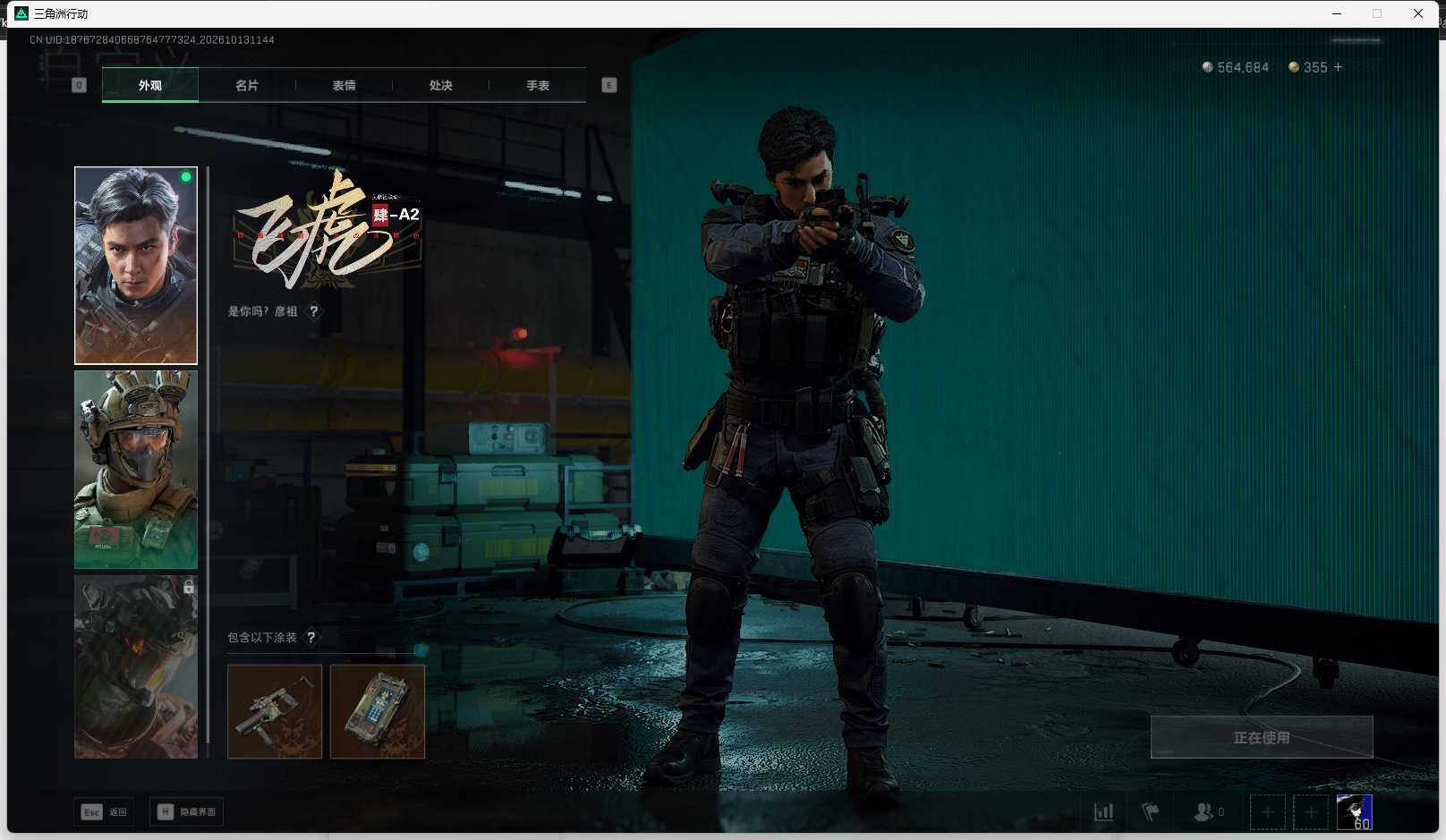Click the E next-tab key icon

coord(609,85)
